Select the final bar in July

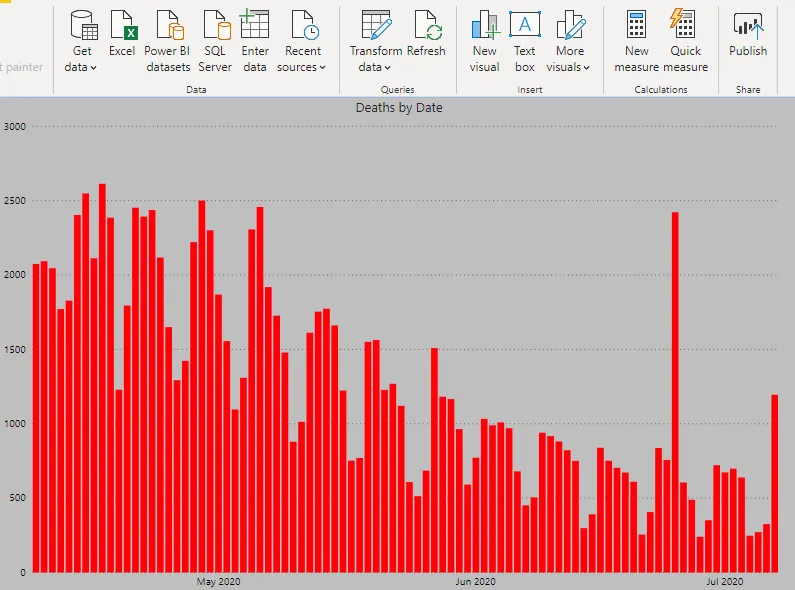775,484
